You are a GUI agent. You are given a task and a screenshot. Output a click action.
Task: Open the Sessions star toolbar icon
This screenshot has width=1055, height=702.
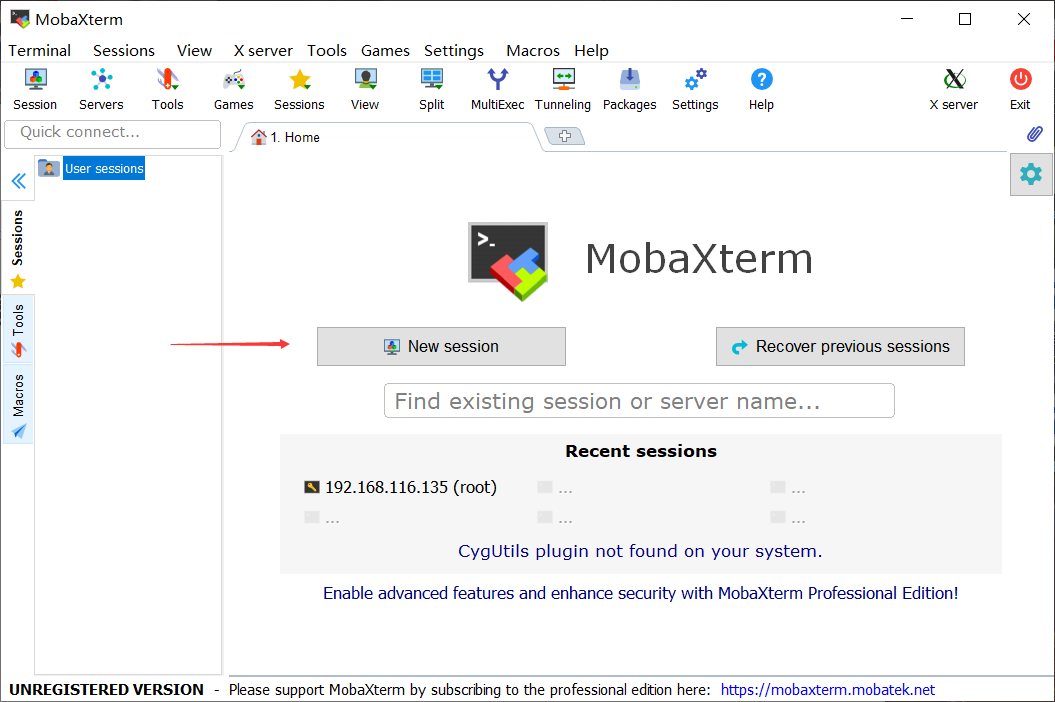(x=299, y=89)
